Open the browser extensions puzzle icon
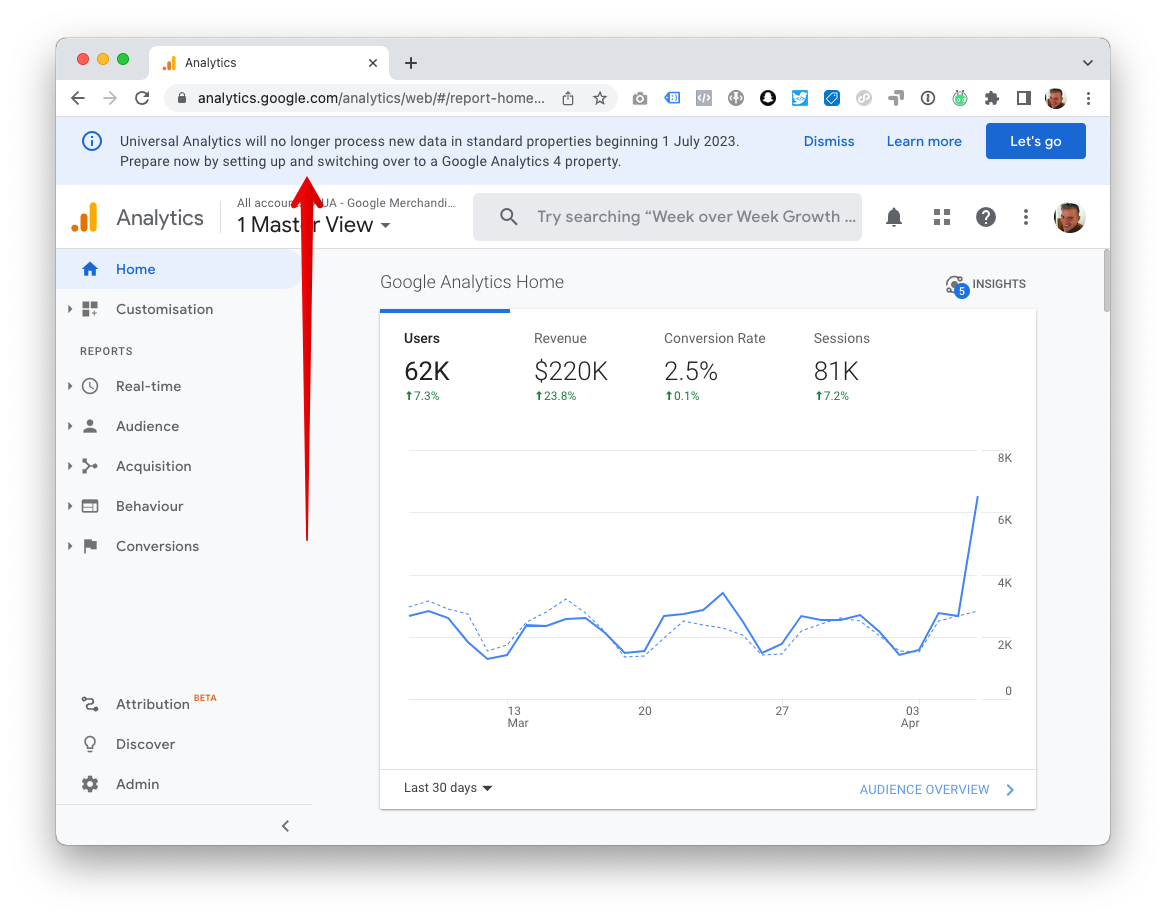The image size is (1166, 919). click(991, 98)
